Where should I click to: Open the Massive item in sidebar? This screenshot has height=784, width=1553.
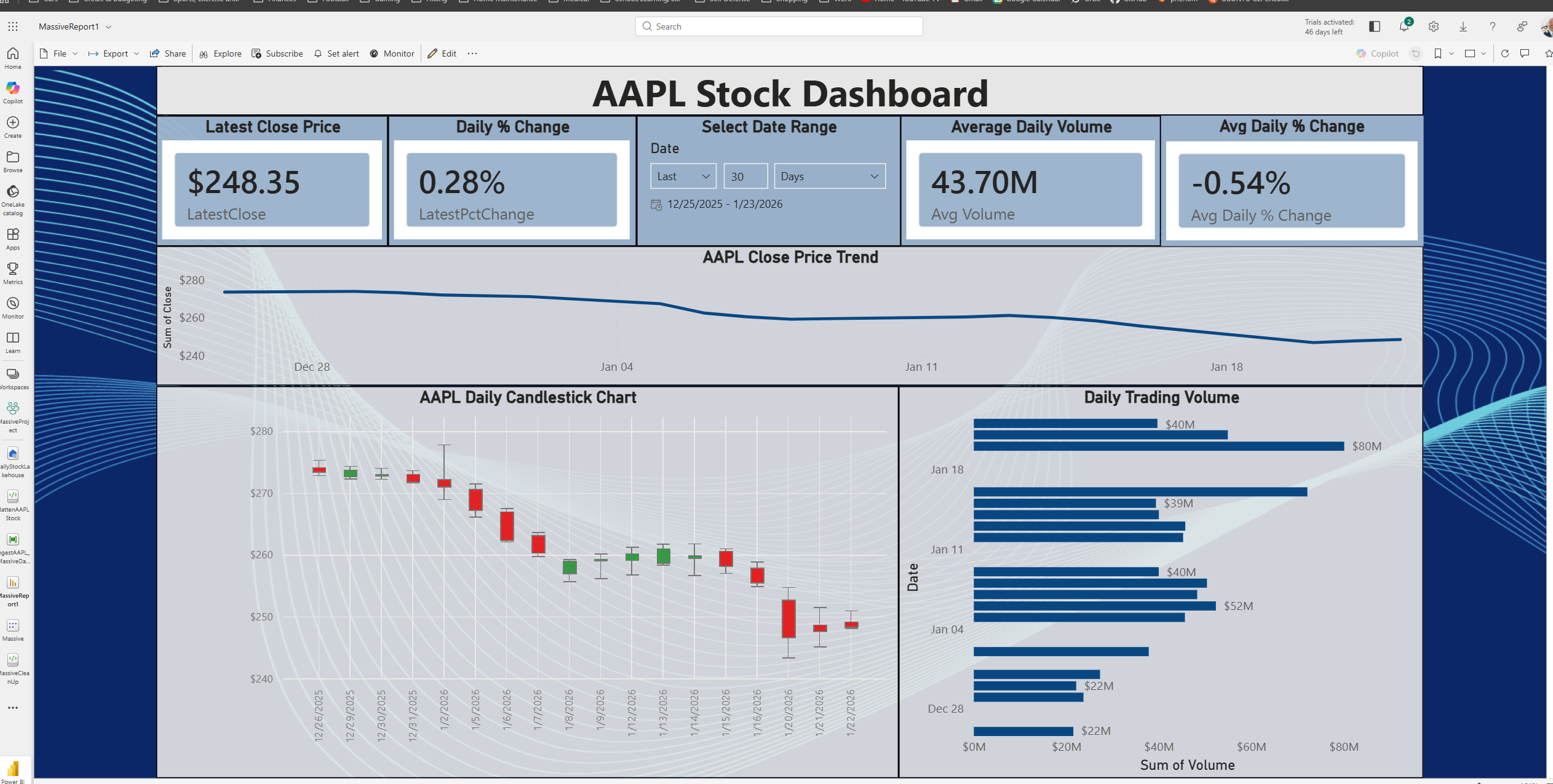click(x=13, y=630)
